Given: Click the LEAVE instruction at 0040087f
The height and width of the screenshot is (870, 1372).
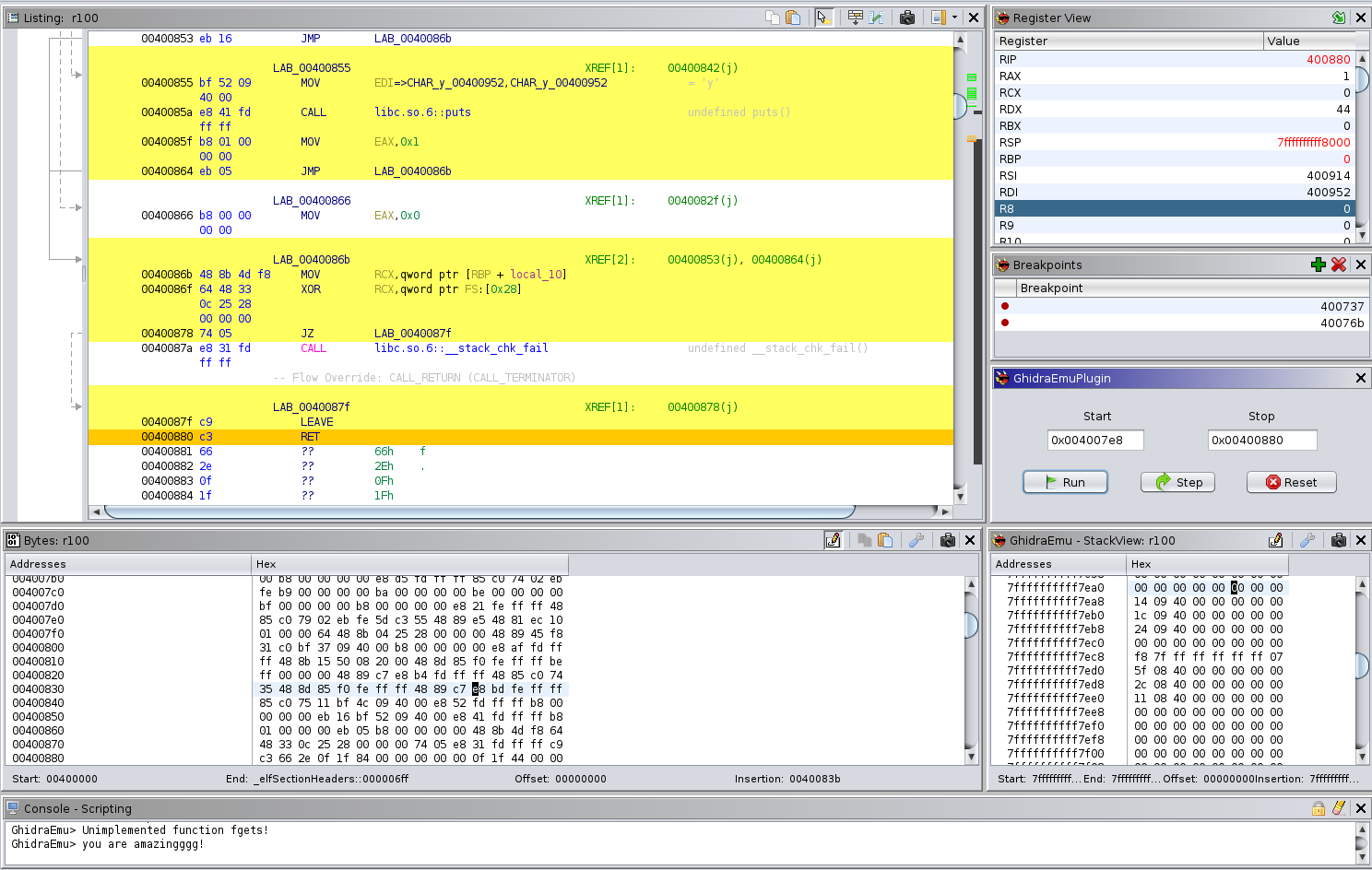Looking at the screenshot, I should click(317, 422).
